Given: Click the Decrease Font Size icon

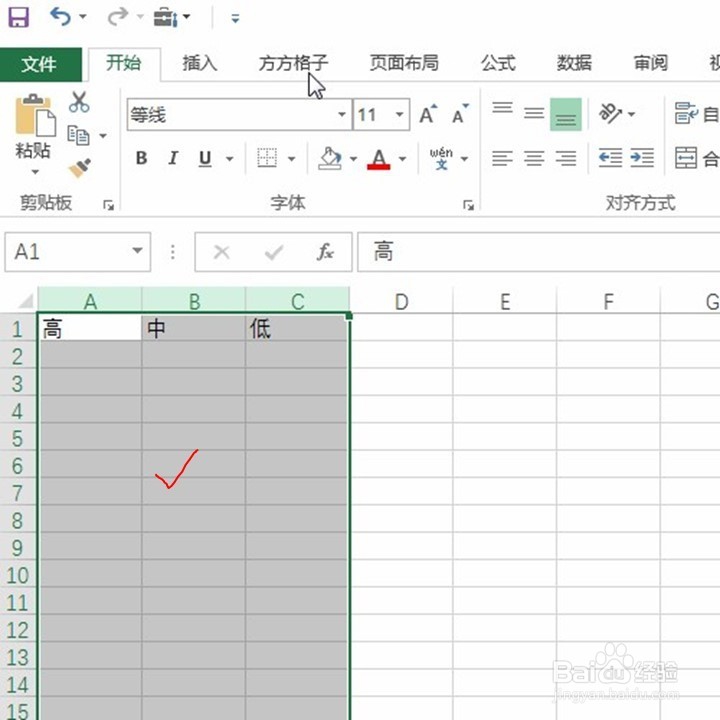Looking at the screenshot, I should coord(460,114).
